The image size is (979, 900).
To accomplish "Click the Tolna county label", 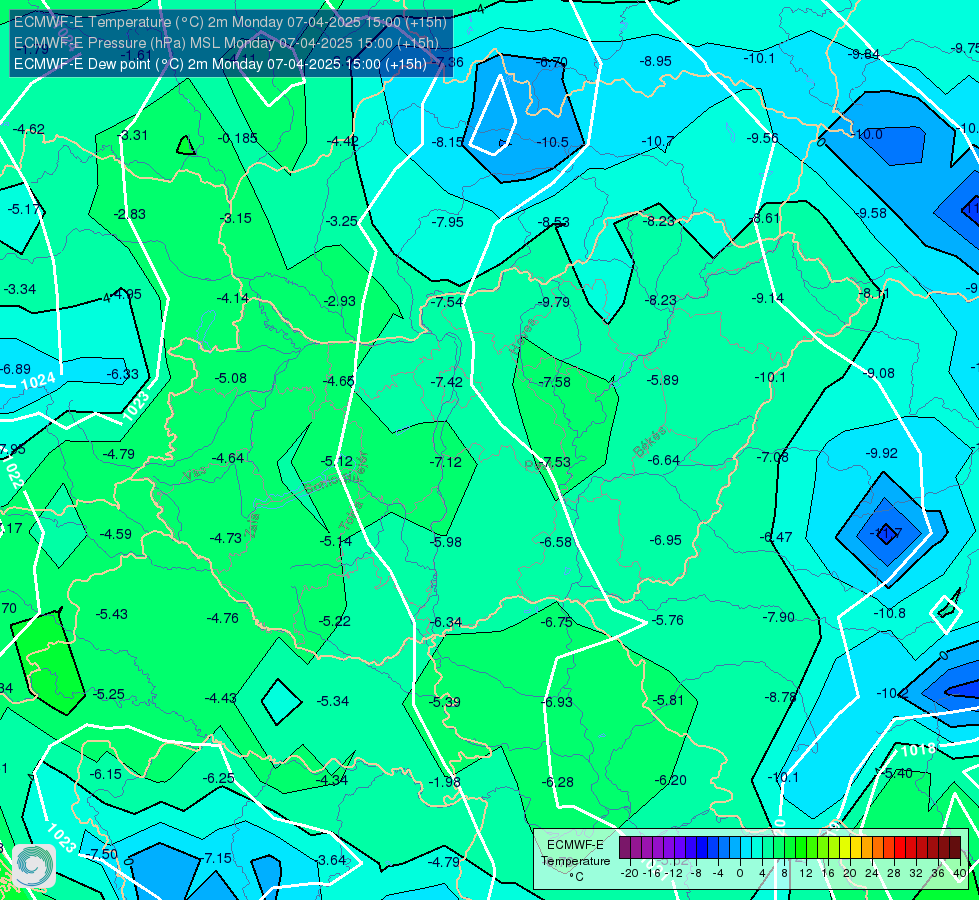I will coord(351,516).
